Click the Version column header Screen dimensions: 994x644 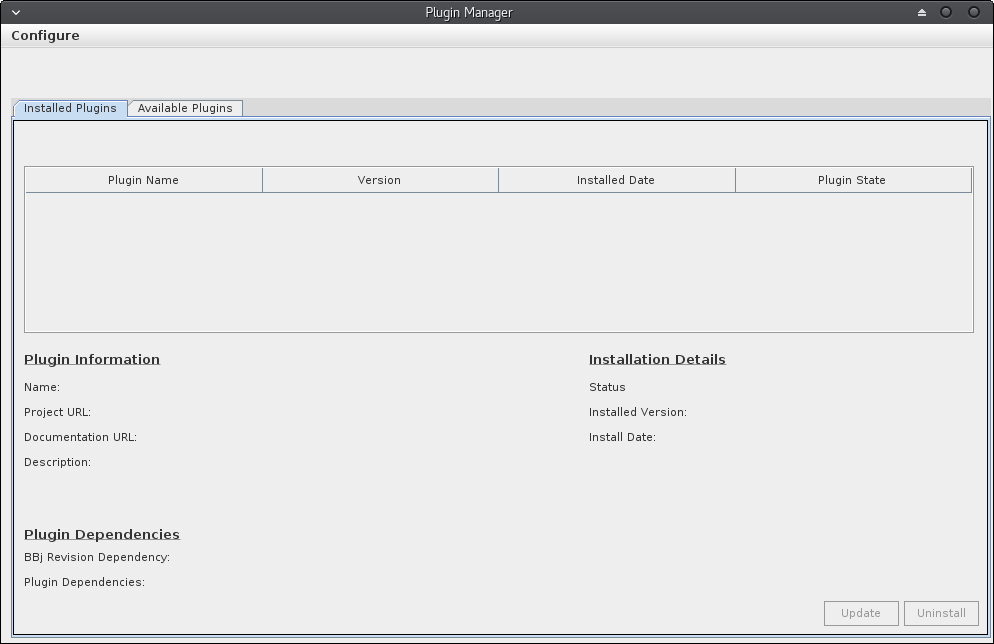[379, 180]
